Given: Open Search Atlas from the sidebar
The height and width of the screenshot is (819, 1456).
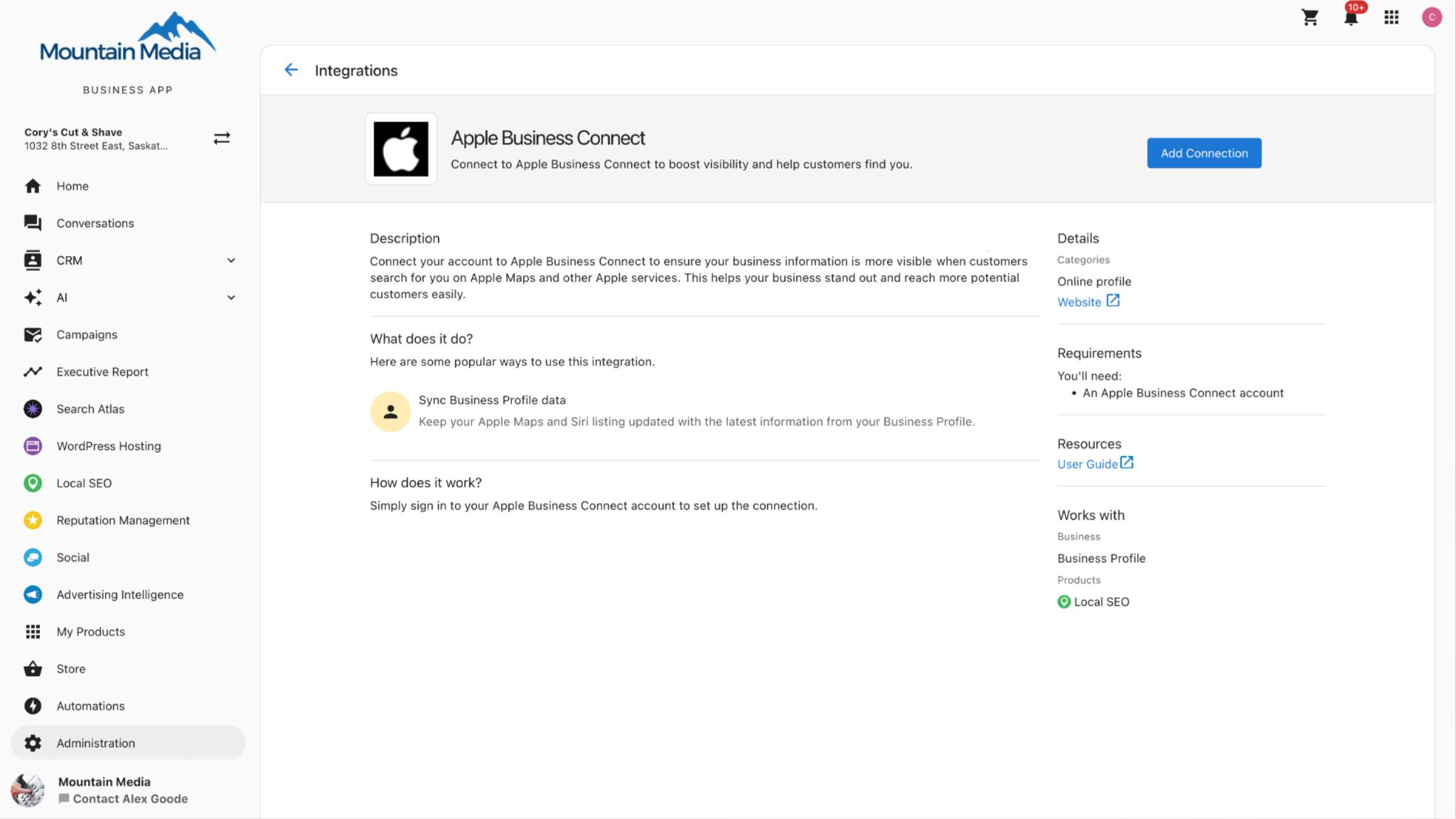Looking at the screenshot, I should click(33, 409).
